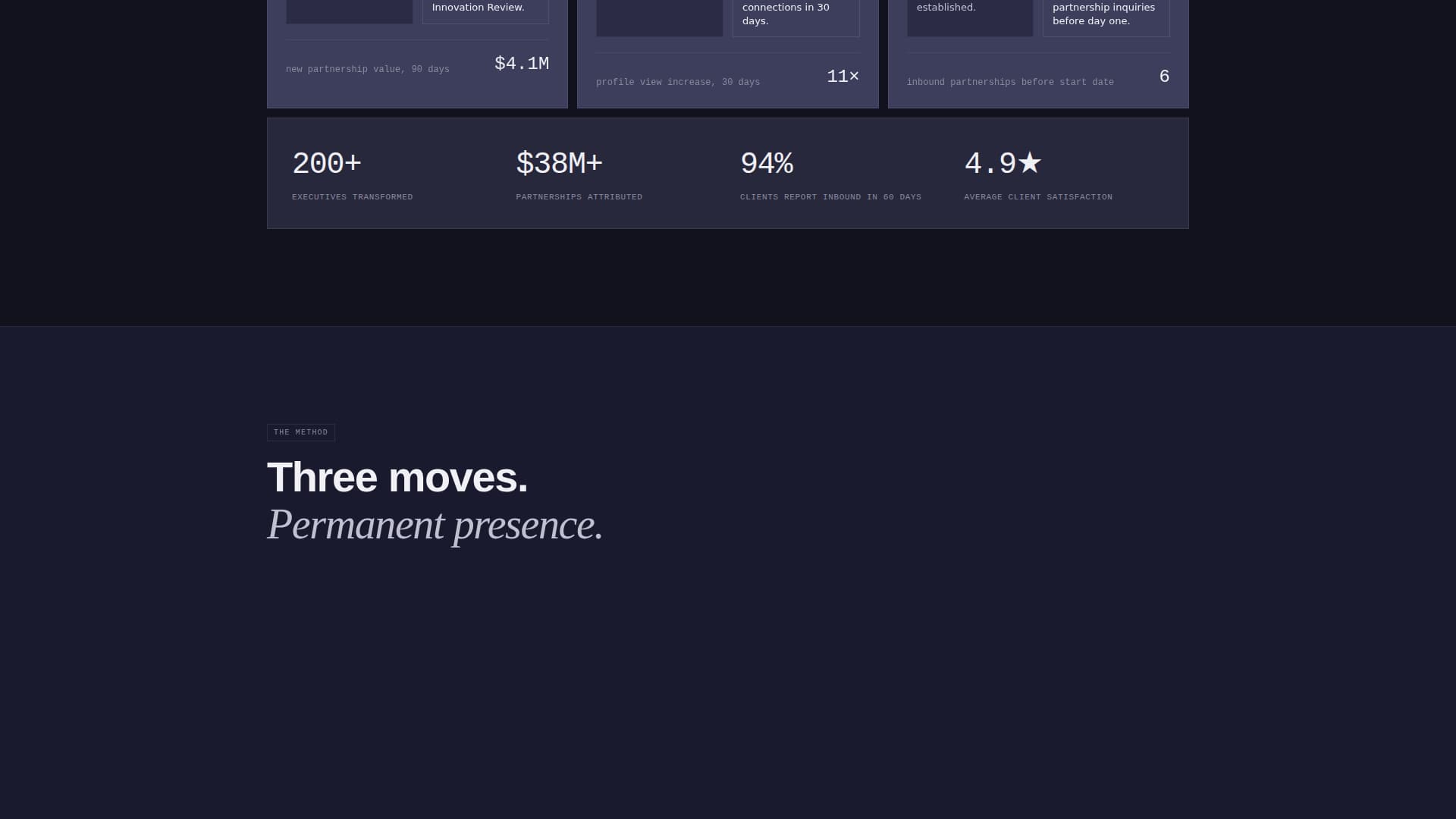This screenshot has width=1456, height=819.
Task: Click the dark thumbnail in the first card
Action: [350, 11]
